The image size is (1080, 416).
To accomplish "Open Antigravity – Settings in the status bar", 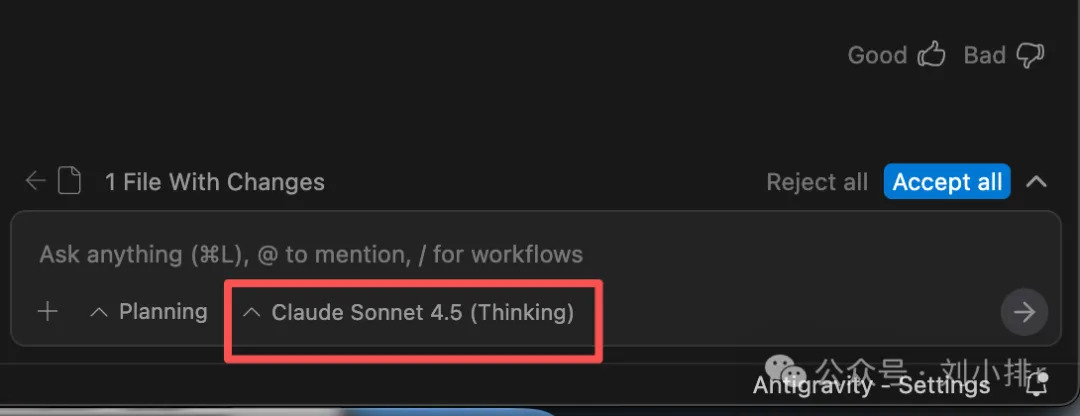I will pyautogui.click(x=871, y=385).
